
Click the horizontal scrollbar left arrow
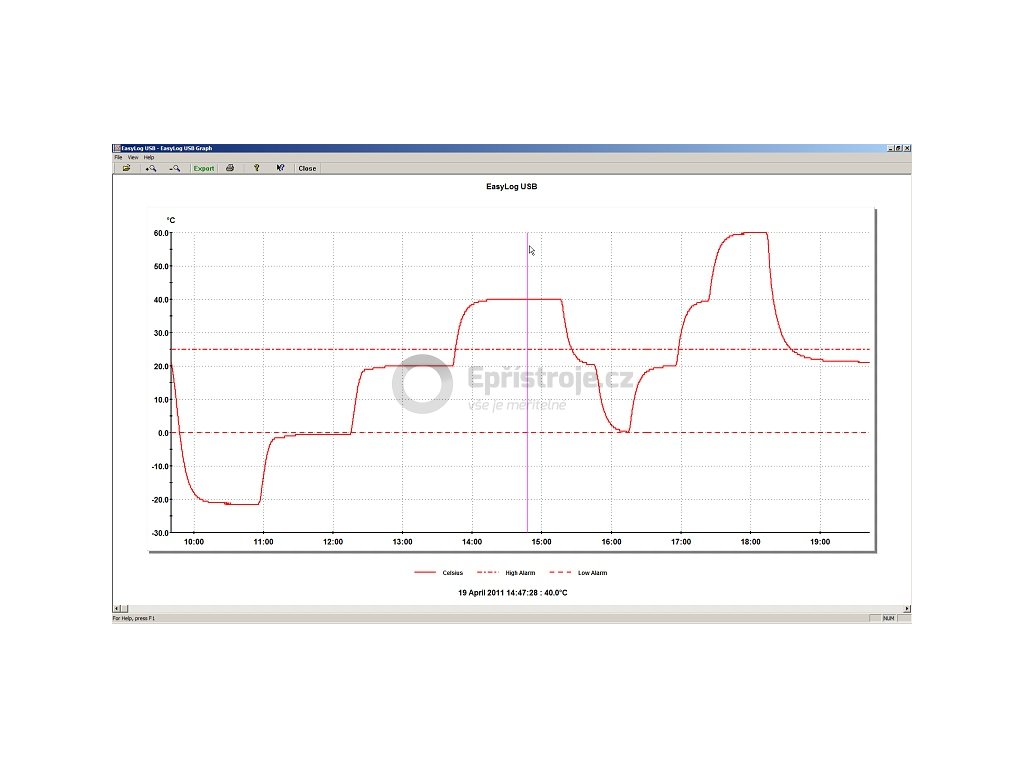pyautogui.click(x=117, y=608)
